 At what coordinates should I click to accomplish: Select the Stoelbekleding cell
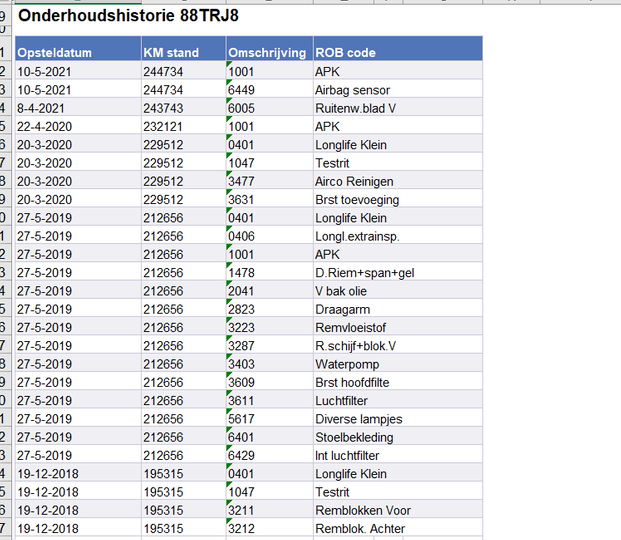pyautogui.click(x=398, y=437)
